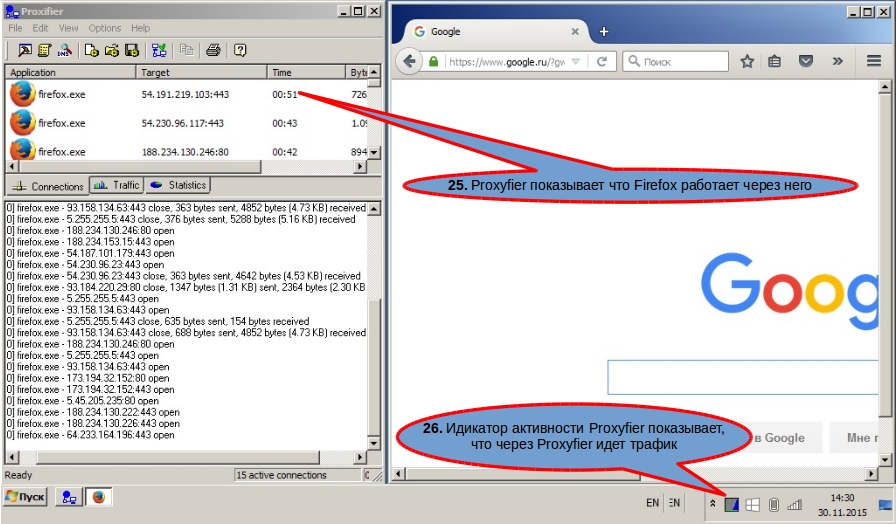Click Proxifier taskbar button
The height and width of the screenshot is (524, 896).
pos(69,497)
